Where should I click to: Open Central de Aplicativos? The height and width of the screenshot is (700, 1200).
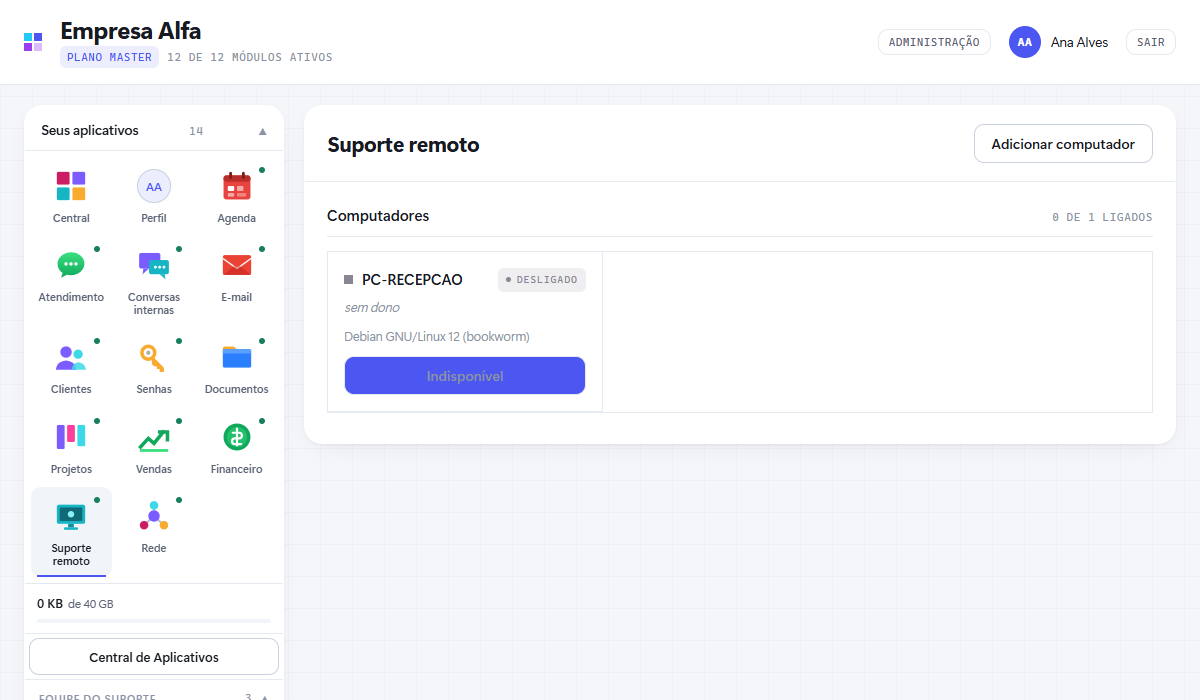154,657
